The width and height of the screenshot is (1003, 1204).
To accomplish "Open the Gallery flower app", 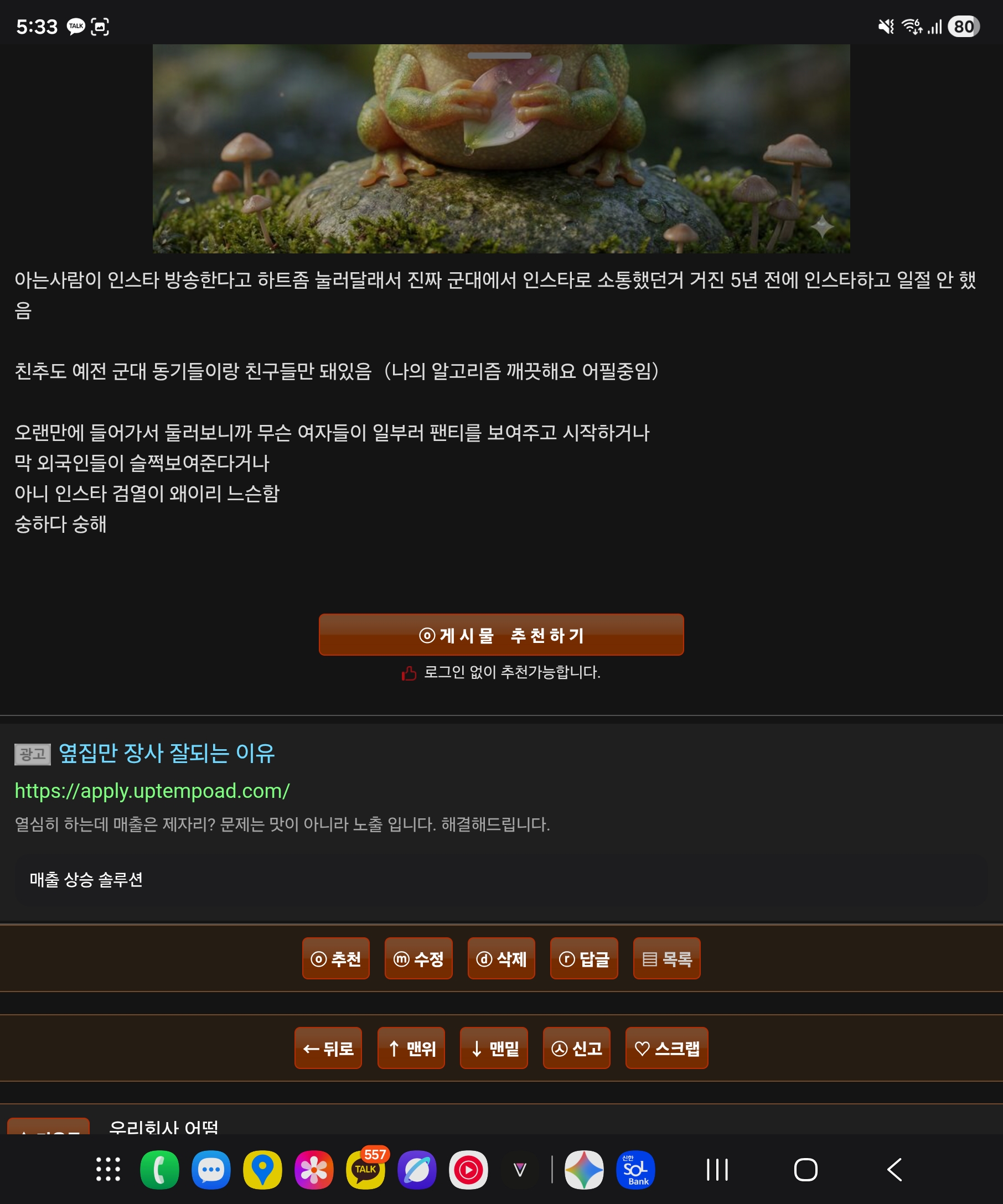I will pos(314,1170).
